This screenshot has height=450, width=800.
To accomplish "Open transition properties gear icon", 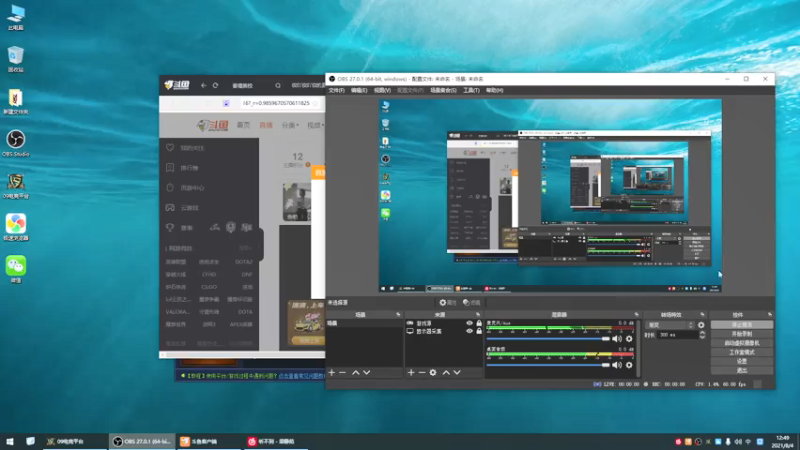I will pyautogui.click(x=701, y=325).
